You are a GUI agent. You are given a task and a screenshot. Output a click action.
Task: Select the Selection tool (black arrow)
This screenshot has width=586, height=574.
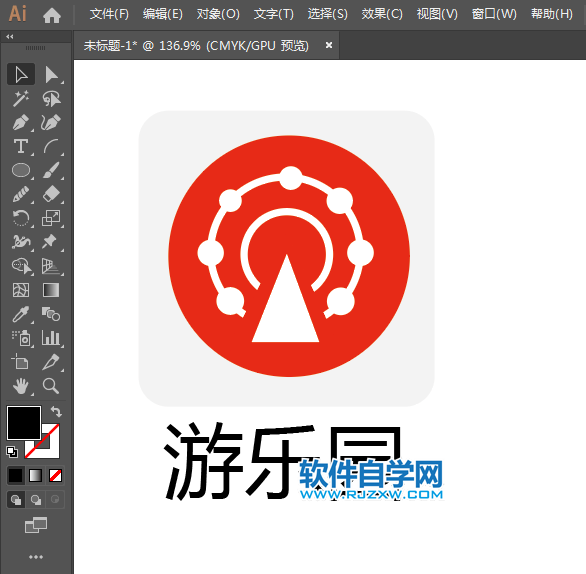pos(21,74)
